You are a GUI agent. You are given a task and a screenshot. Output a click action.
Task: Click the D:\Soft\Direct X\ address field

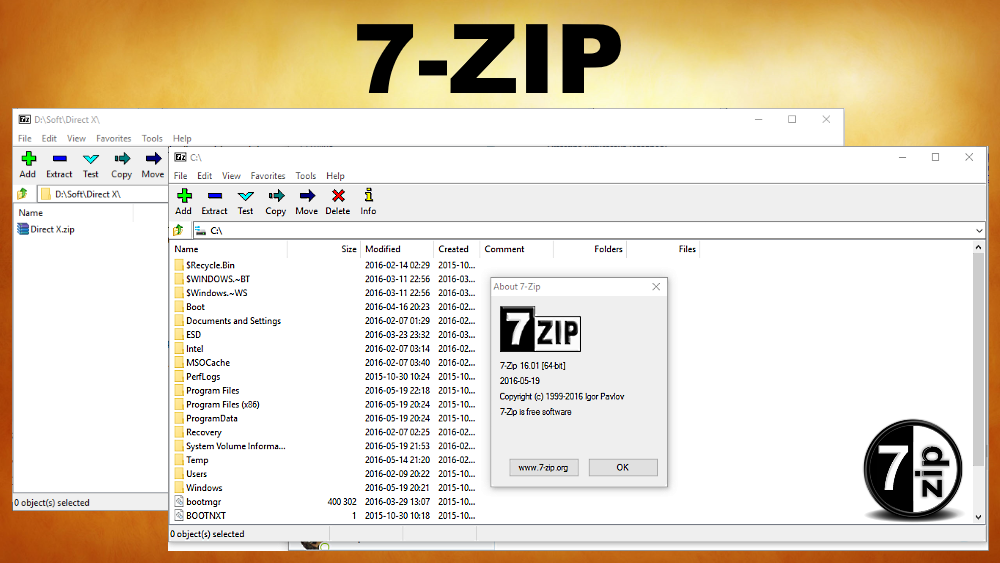[102, 194]
